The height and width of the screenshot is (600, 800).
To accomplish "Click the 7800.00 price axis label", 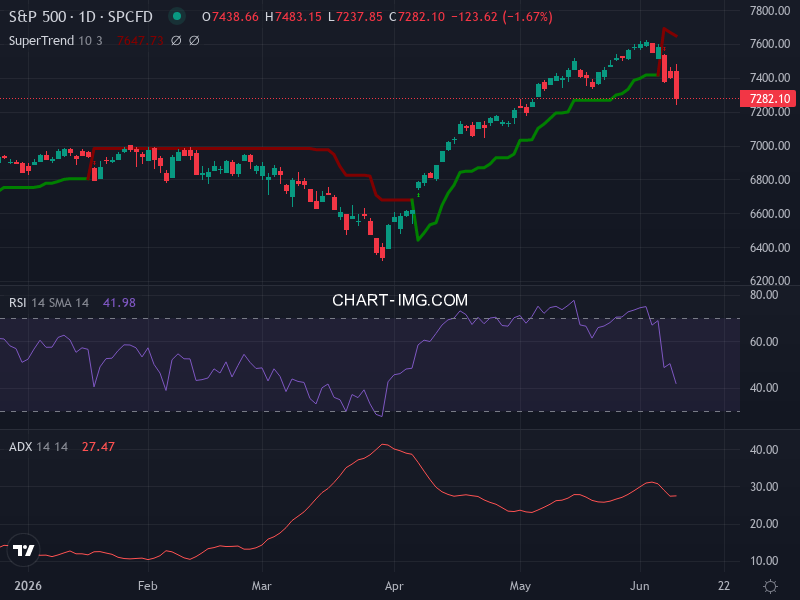I will [769, 10].
